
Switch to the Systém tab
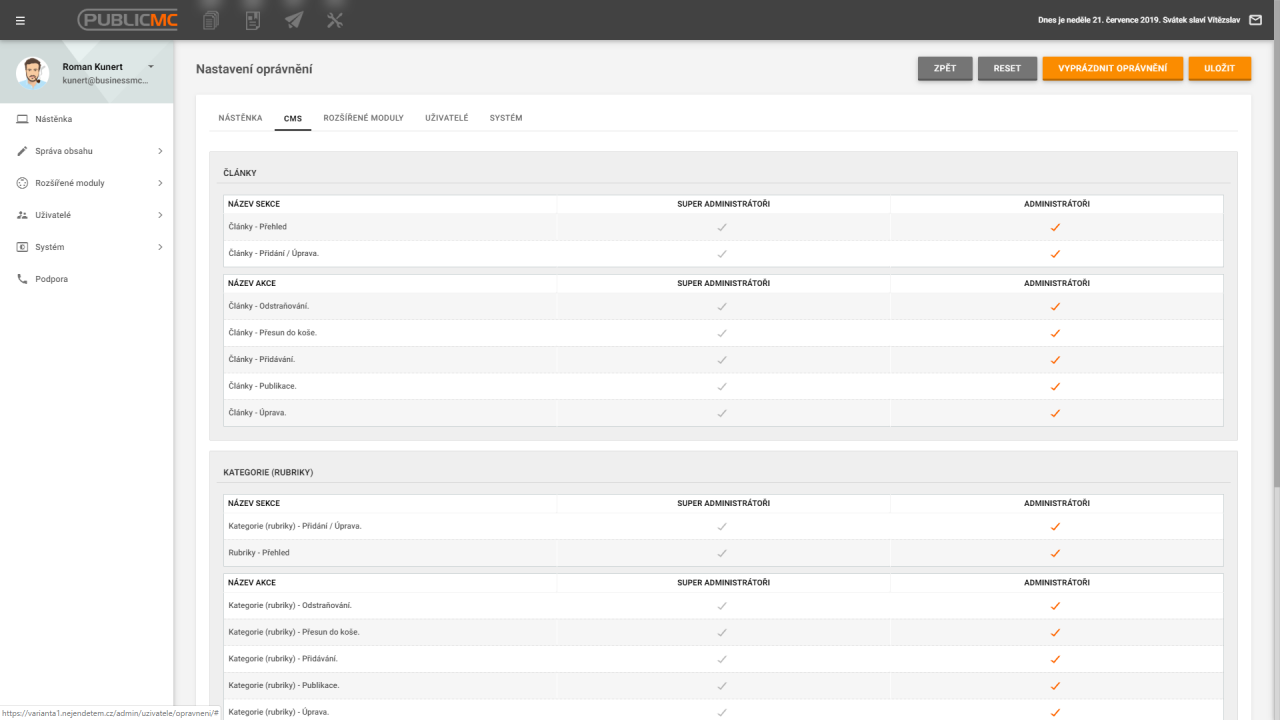coord(505,118)
